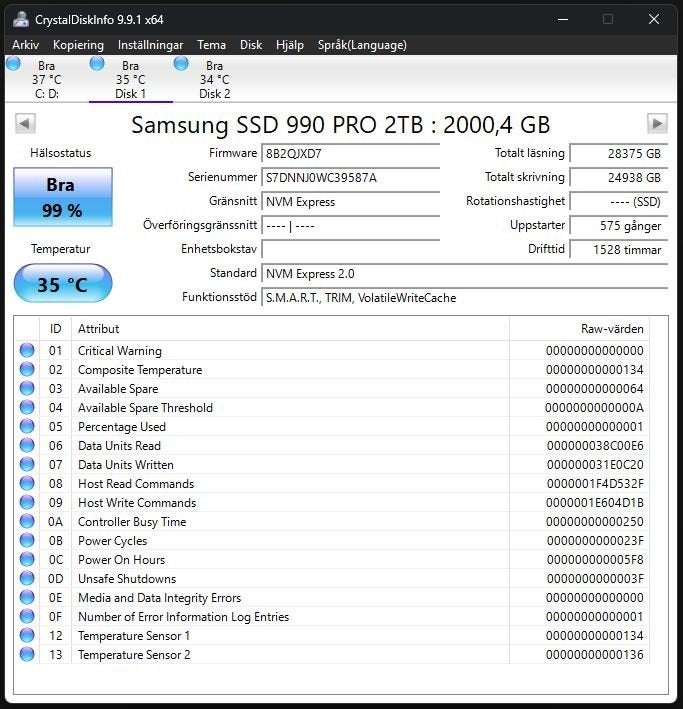
Task: Open the Språk(Language) menu
Action: [x=362, y=45]
